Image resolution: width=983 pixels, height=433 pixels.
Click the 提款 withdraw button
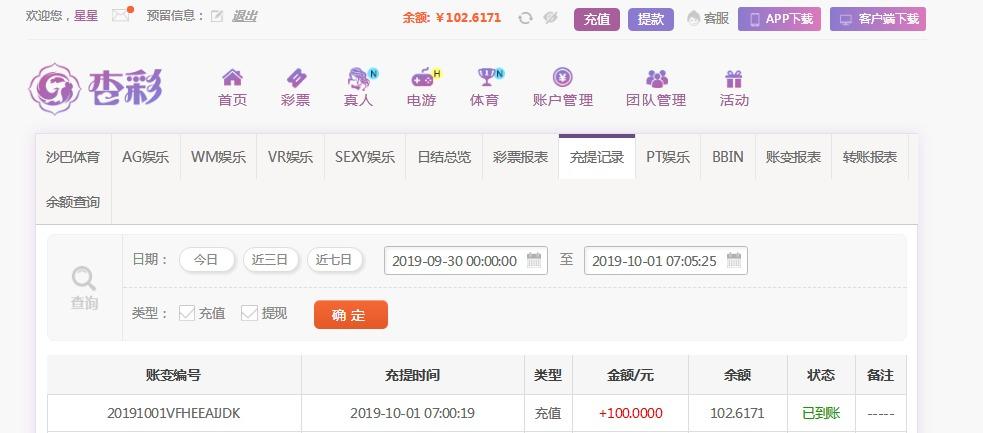pos(651,19)
